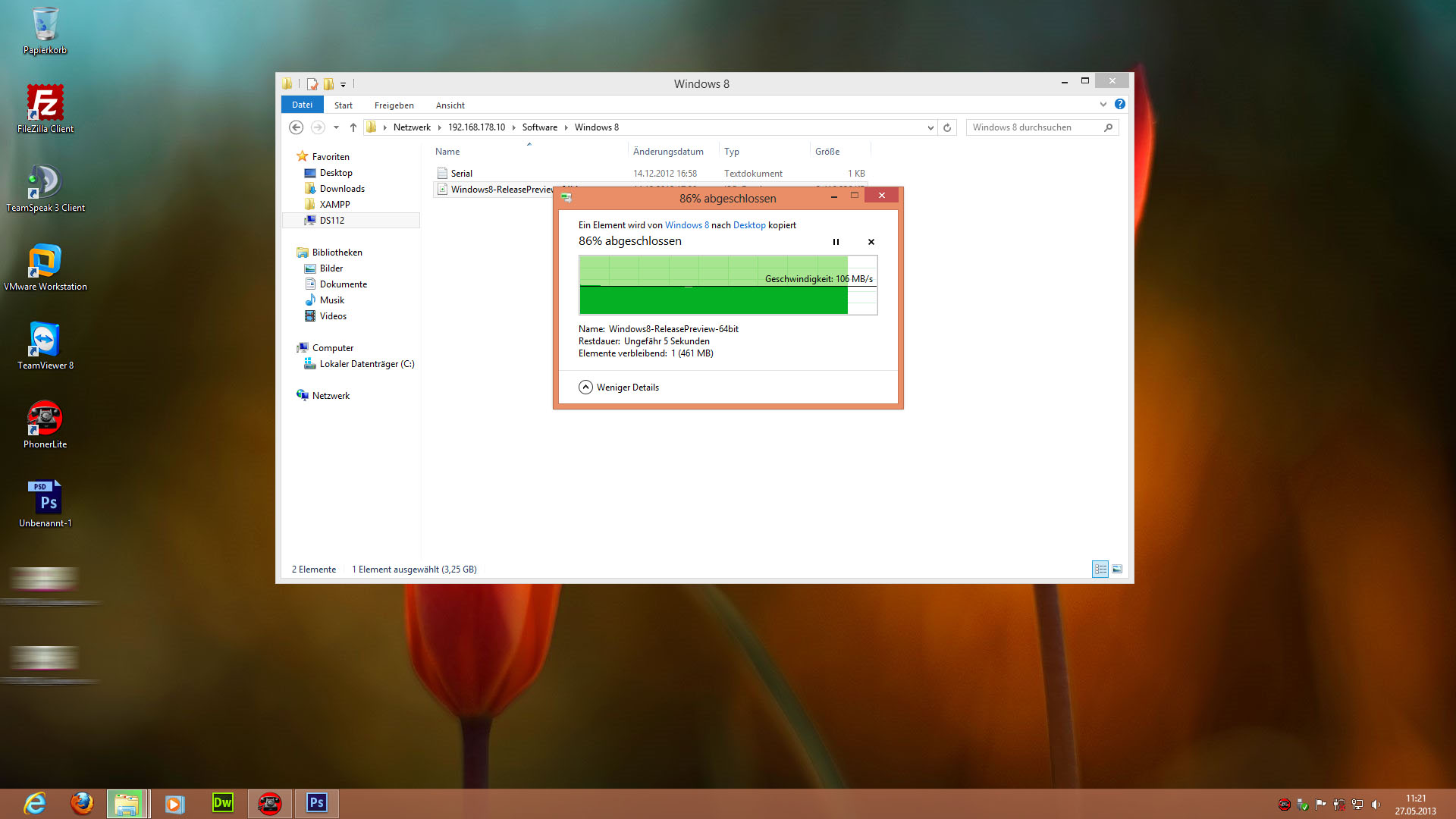Click the Windows 8 source link
1456x819 pixels.
pyautogui.click(x=686, y=225)
